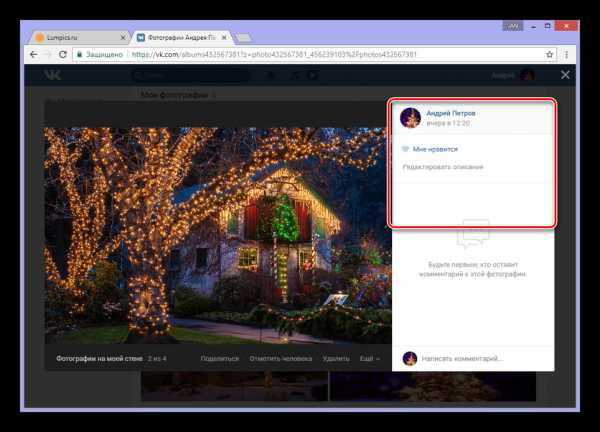Click Поделиться under the photo
The image size is (600, 432).
pyautogui.click(x=220, y=359)
